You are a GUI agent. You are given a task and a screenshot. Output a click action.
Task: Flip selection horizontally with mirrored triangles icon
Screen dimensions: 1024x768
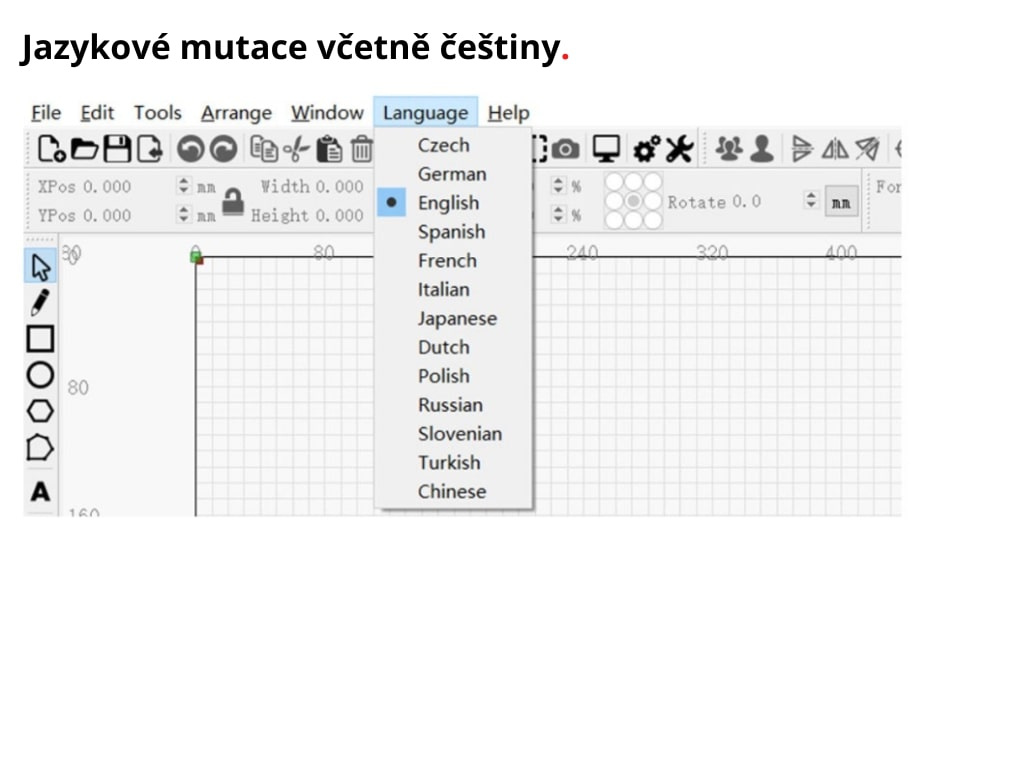coord(835,149)
